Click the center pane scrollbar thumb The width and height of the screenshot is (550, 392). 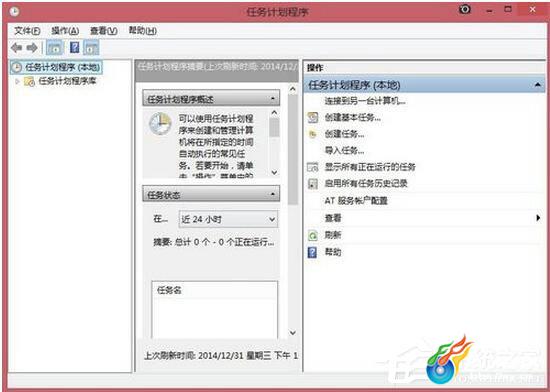293,150
